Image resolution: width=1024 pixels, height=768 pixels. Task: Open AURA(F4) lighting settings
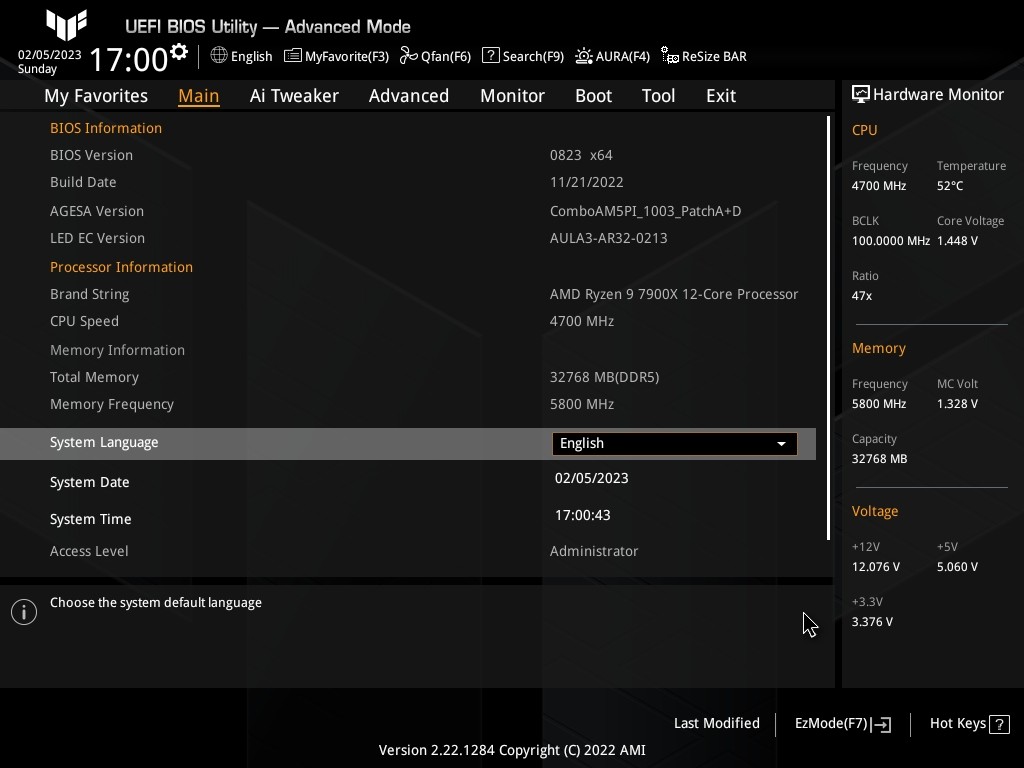coord(583,56)
